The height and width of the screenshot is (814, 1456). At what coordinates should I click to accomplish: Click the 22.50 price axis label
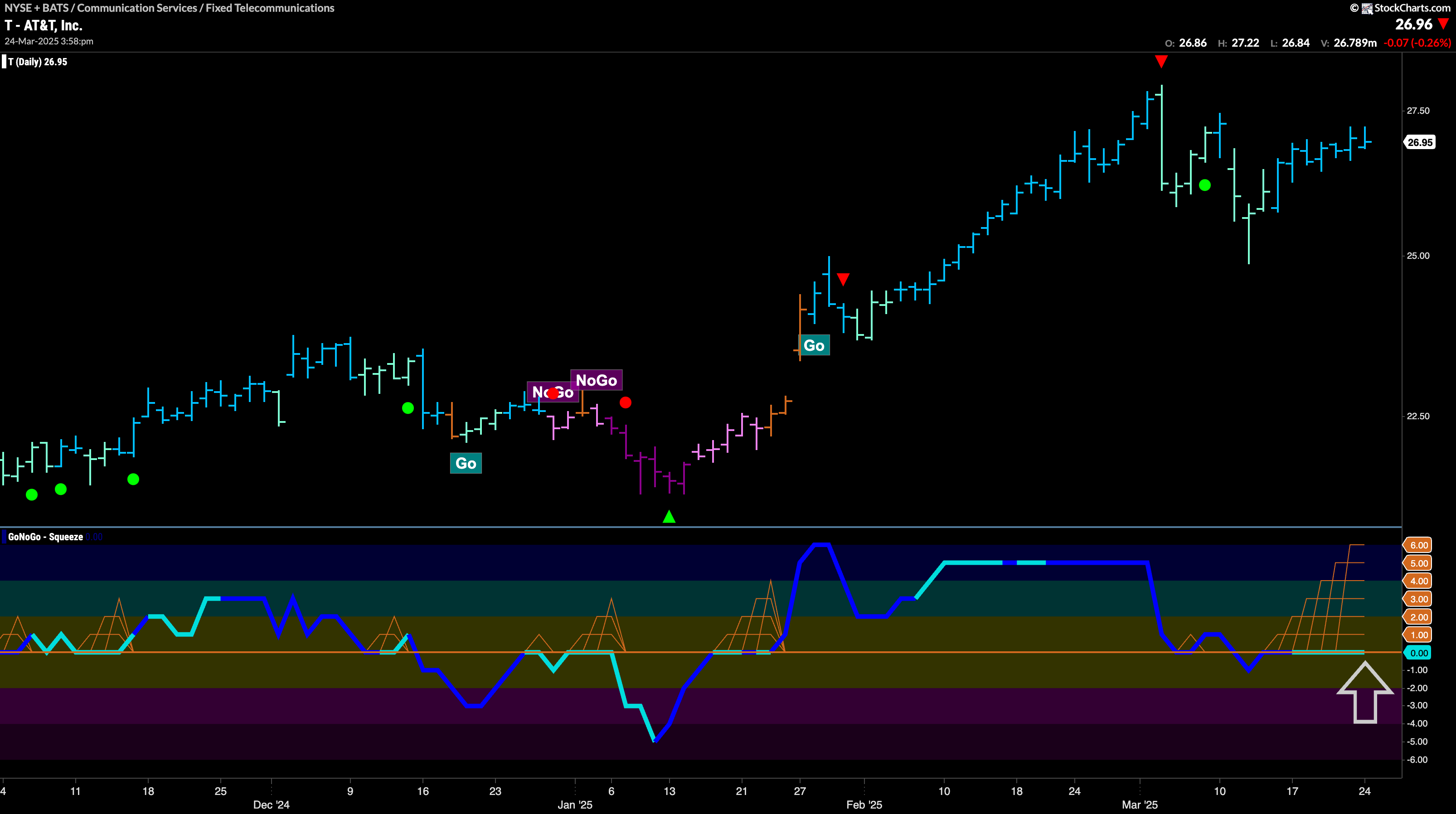click(1418, 416)
